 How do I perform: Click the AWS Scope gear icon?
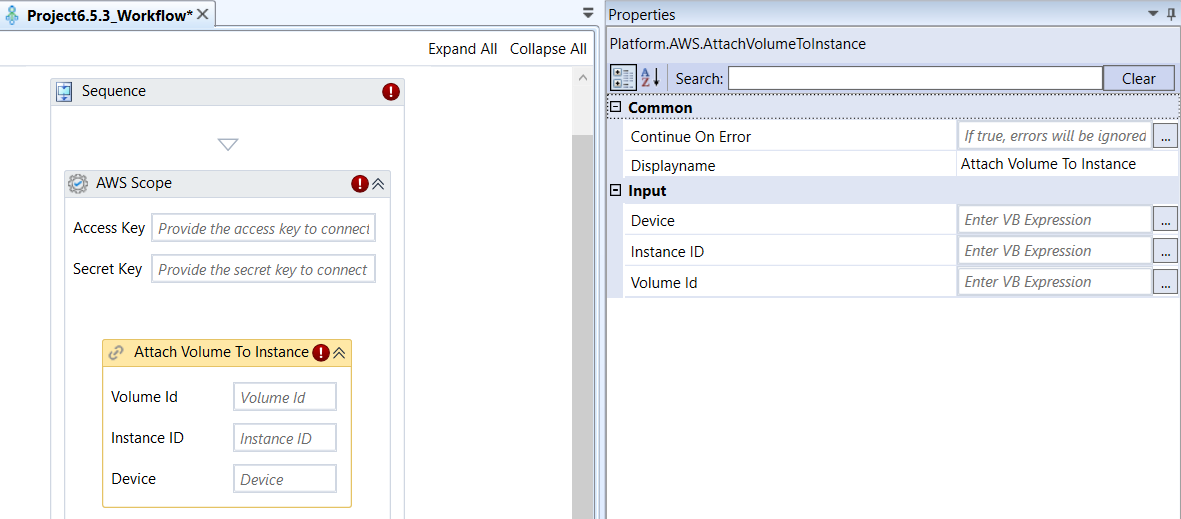[x=78, y=184]
